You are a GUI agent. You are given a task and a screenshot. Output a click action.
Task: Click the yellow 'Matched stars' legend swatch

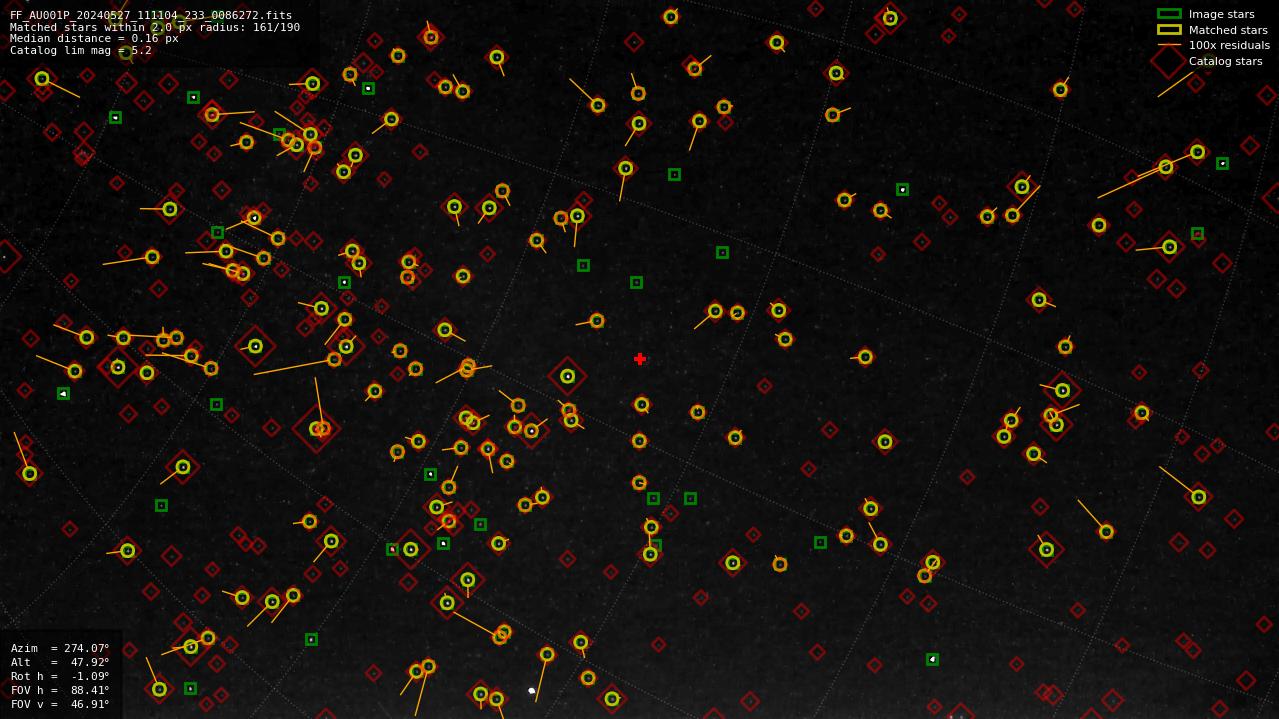click(1169, 30)
